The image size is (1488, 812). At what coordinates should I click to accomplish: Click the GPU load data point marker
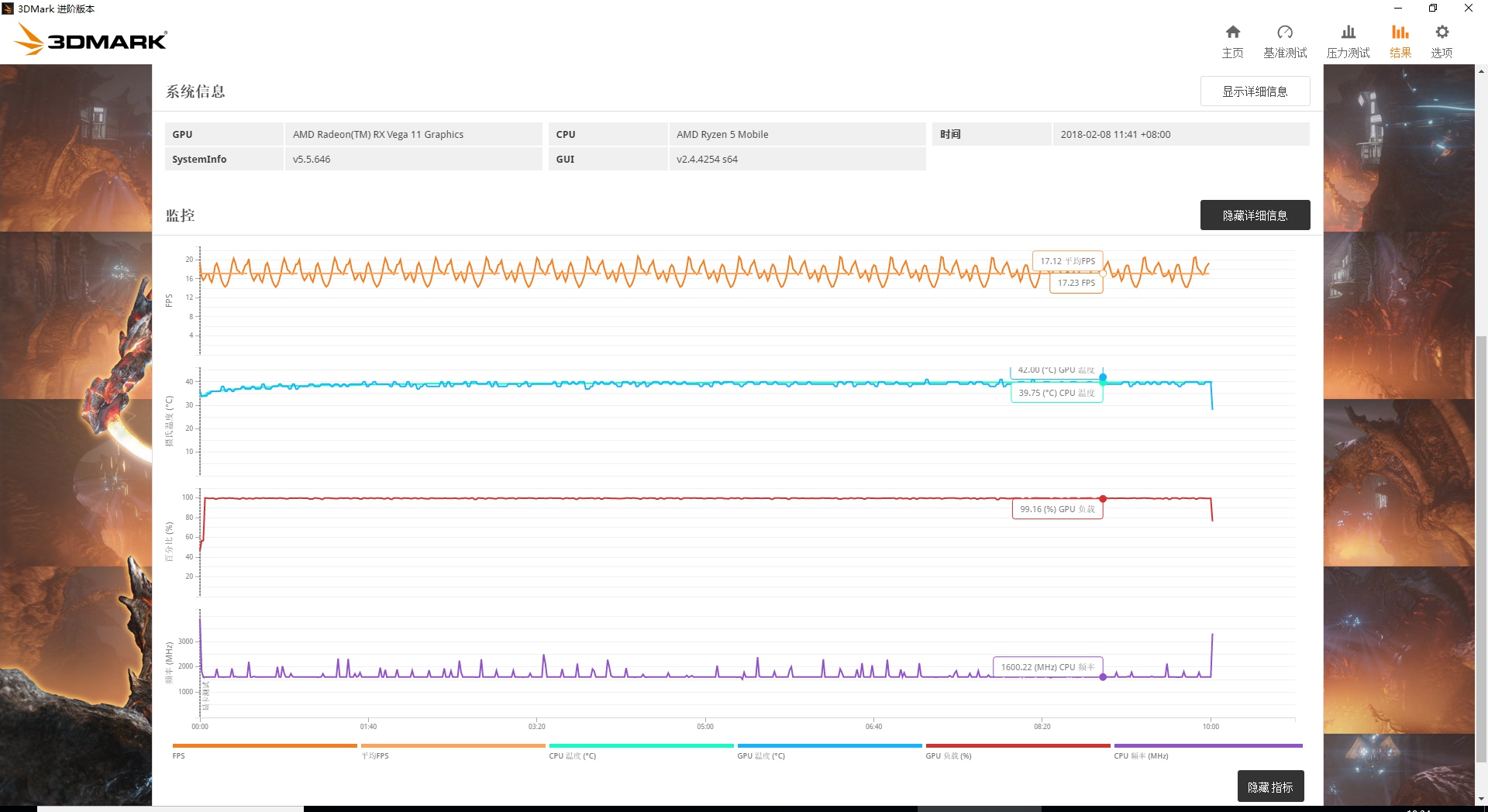pyautogui.click(x=1103, y=499)
